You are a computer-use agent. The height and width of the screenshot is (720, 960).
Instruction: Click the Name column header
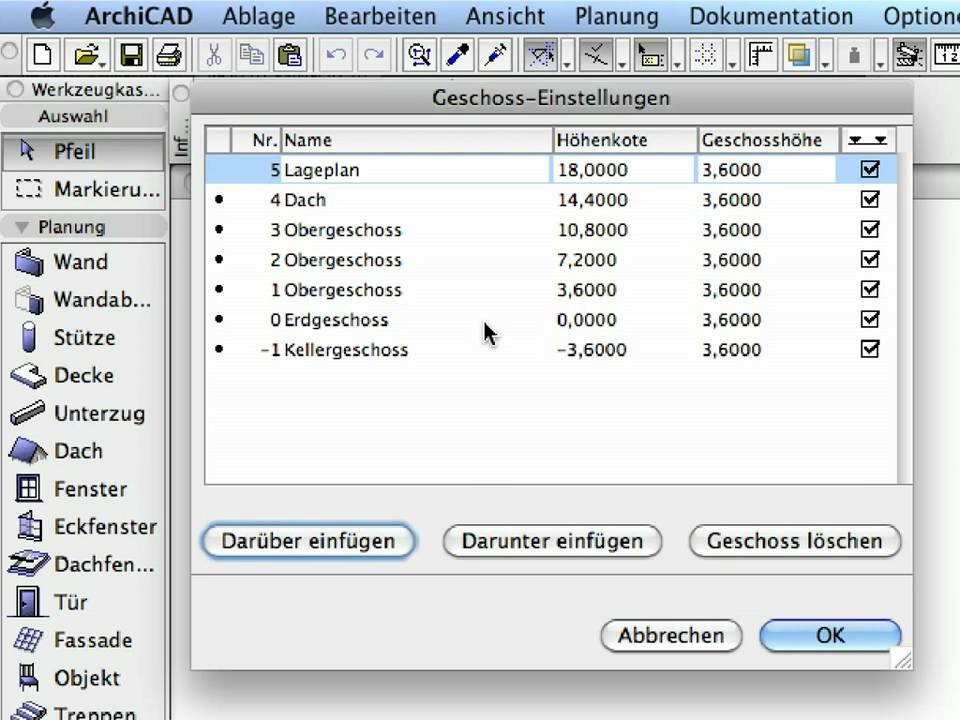click(417, 140)
